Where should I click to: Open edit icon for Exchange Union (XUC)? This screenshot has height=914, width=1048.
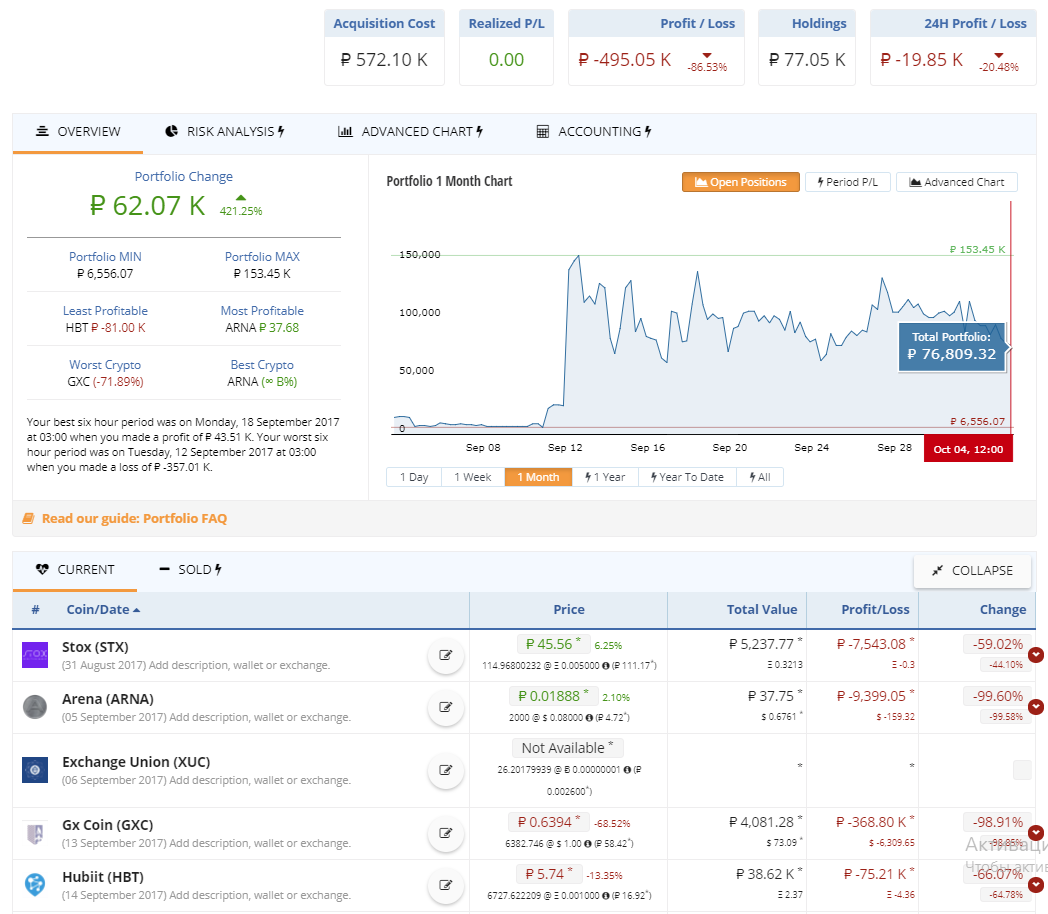tap(445, 770)
